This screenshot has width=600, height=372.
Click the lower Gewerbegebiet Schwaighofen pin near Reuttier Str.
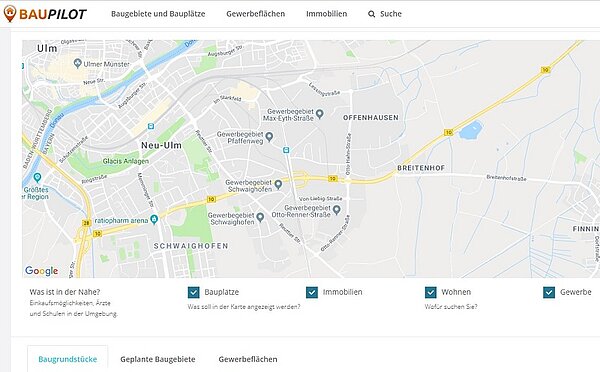tap(260, 217)
